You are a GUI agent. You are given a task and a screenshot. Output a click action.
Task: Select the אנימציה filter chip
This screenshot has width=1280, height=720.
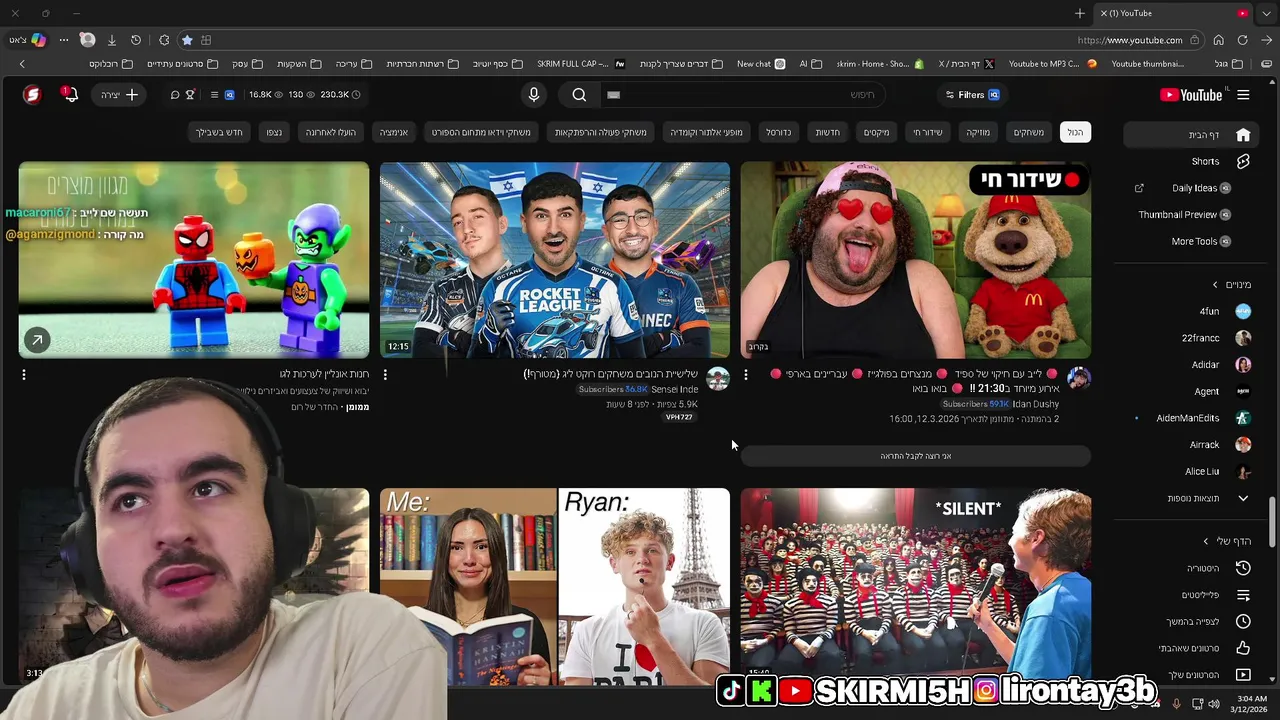point(394,132)
